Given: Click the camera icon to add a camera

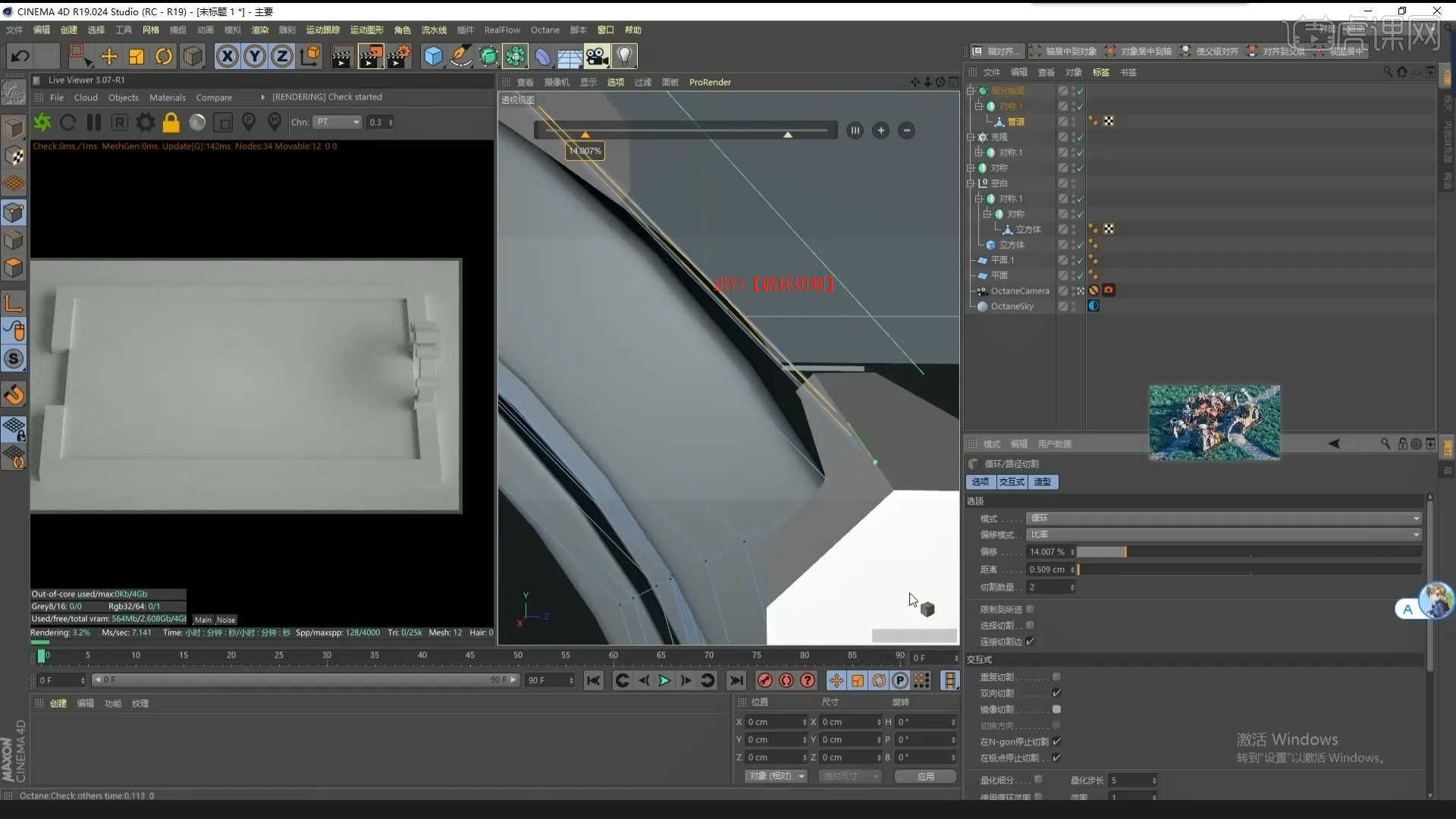Looking at the screenshot, I should pos(597,55).
